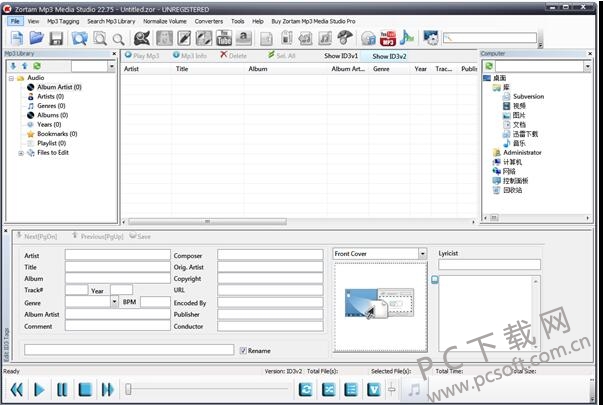The height and width of the screenshot is (405, 603).
Task: Click the pencil edit tag toolbar icon
Action: [x=184, y=38]
